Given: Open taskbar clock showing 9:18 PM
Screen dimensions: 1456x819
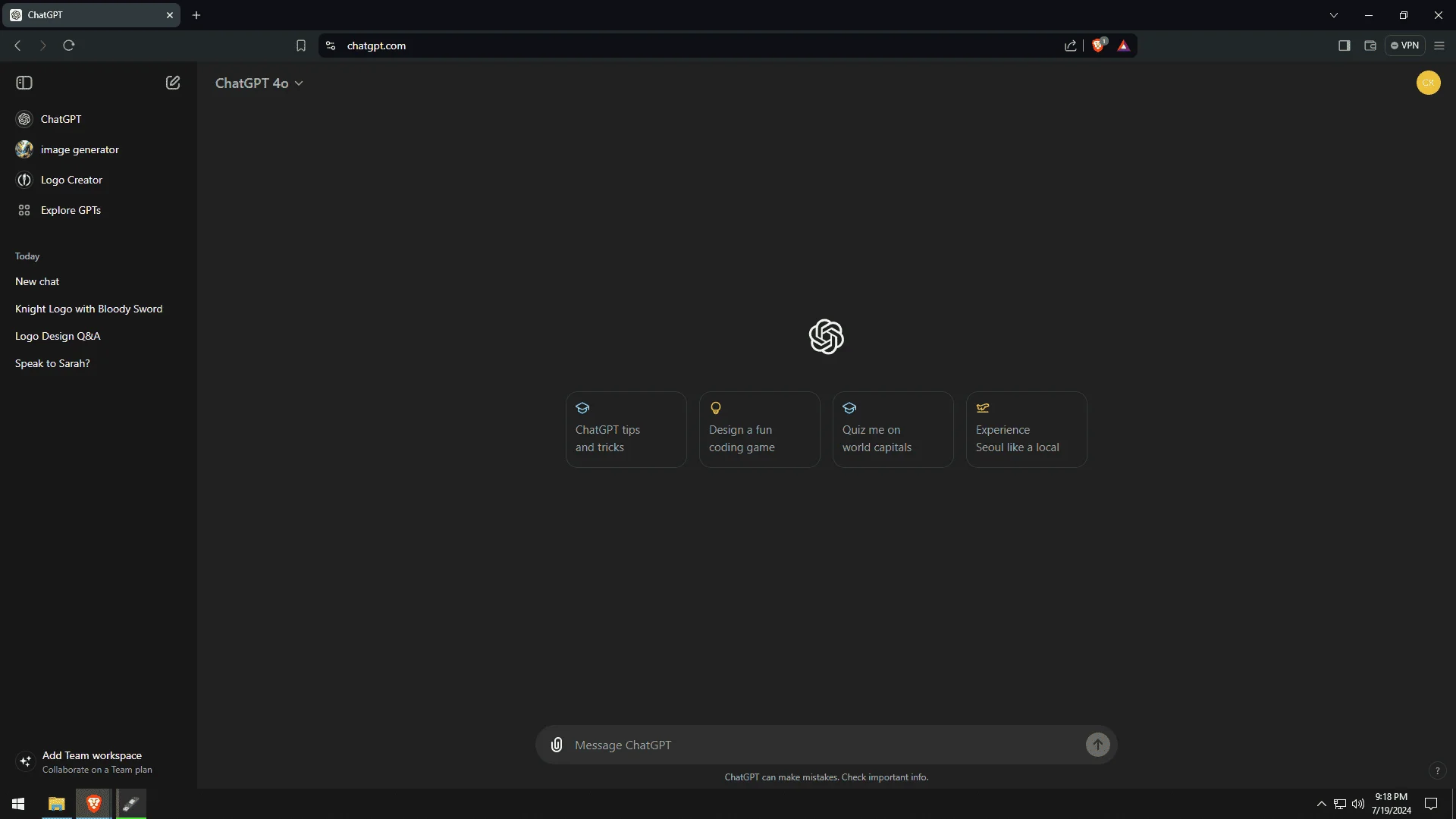Looking at the screenshot, I should 1391,804.
